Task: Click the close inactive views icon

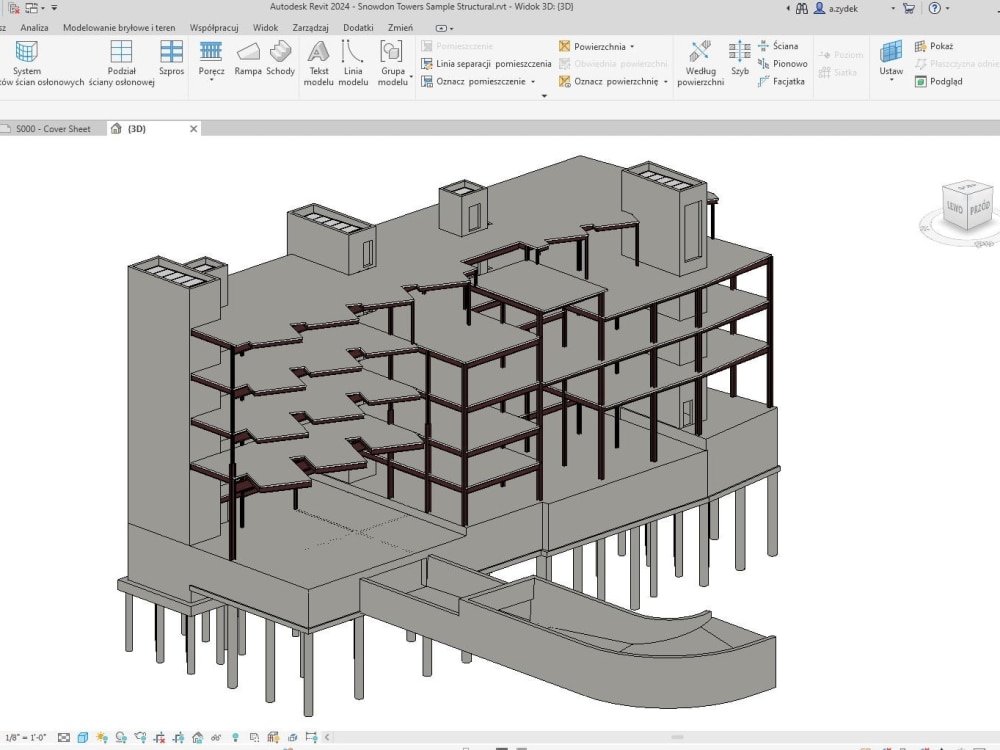Action: [14, 8]
